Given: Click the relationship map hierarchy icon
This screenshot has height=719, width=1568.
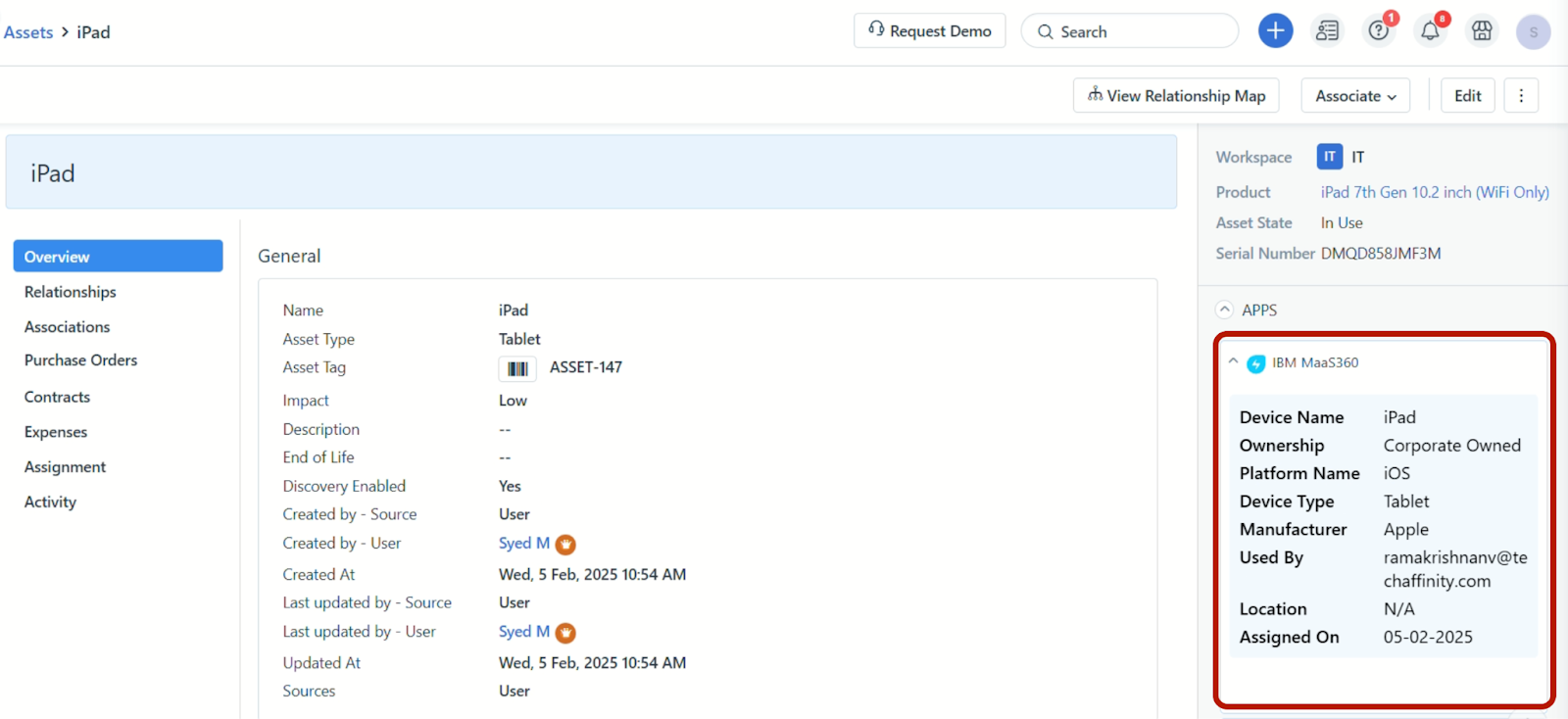Looking at the screenshot, I should [x=1095, y=94].
